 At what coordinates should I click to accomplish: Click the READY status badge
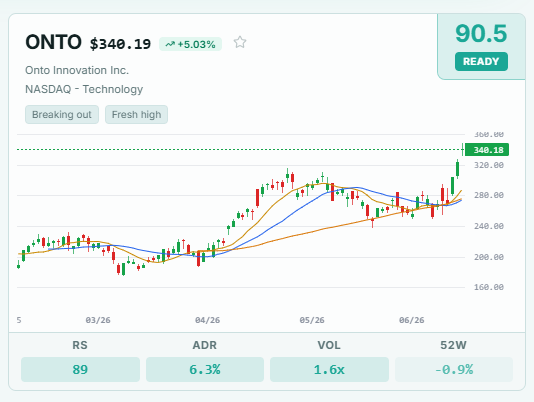(481, 61)
